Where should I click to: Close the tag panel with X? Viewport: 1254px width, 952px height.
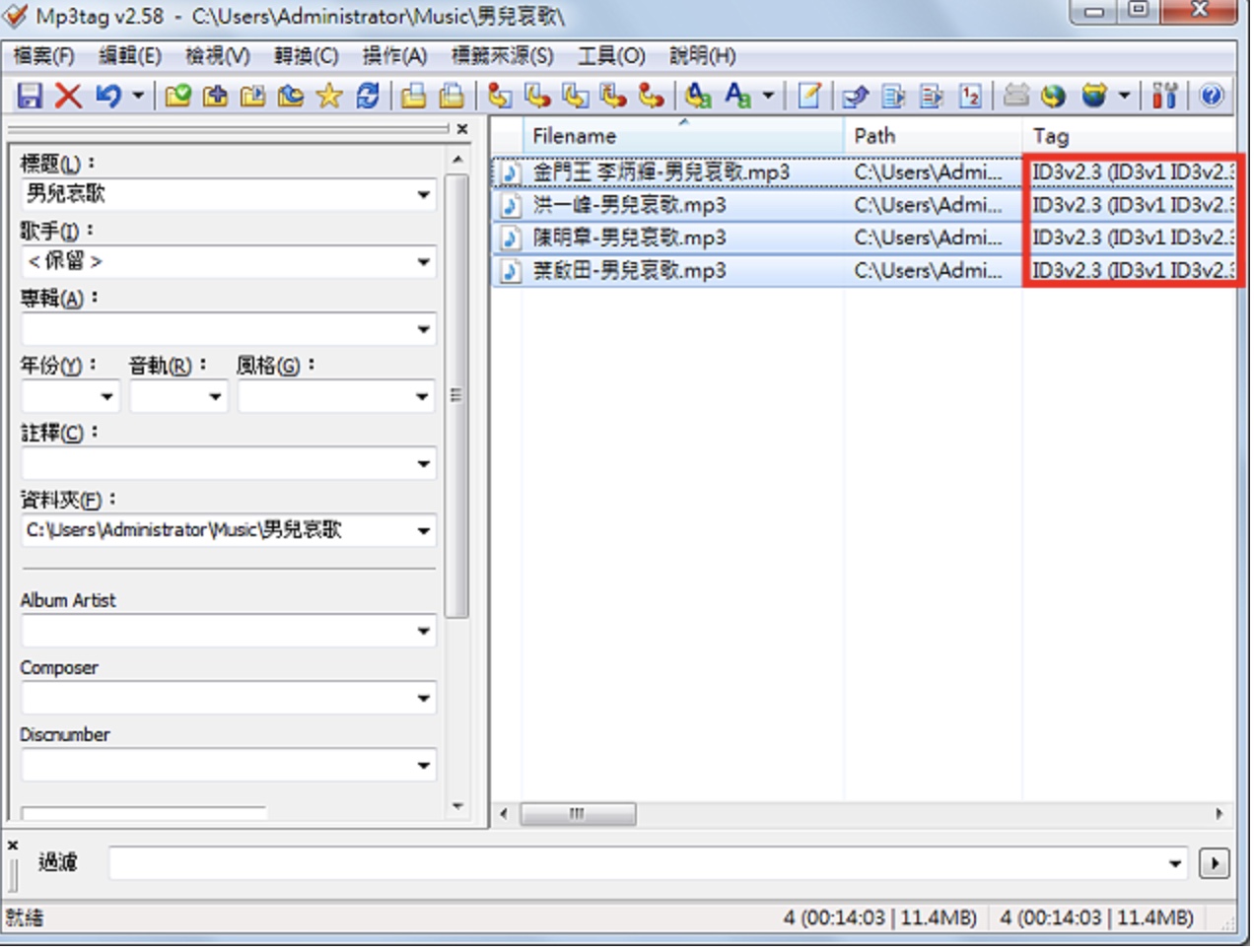[462, 129]
